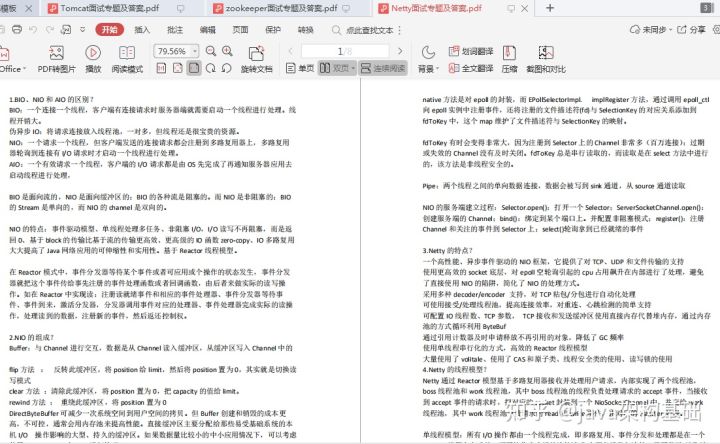Screen dimensions: 720x444
Task: Click 划词翻译 word translation
Action: (x=471, y=51)
